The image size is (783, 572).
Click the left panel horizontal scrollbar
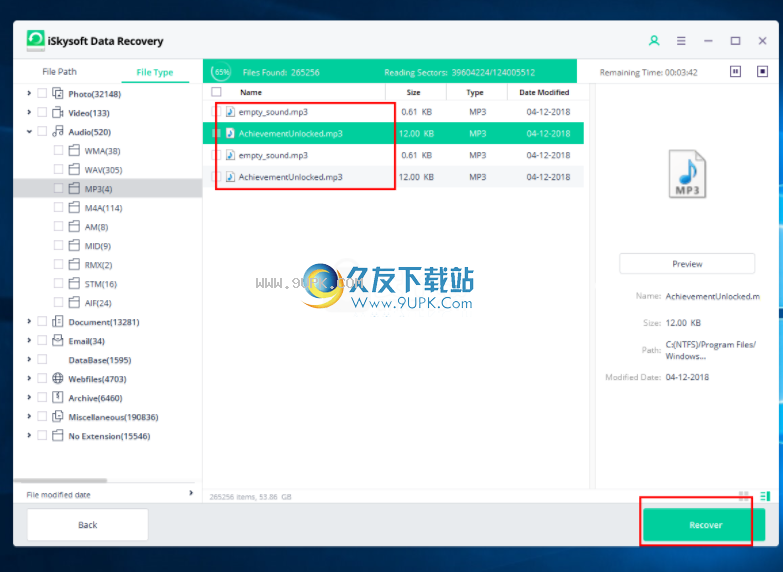[60, 481]
